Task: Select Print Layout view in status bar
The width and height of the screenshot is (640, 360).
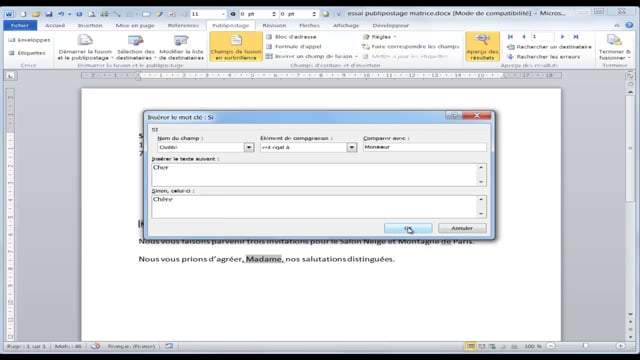Action: click(x=471, y=346)
